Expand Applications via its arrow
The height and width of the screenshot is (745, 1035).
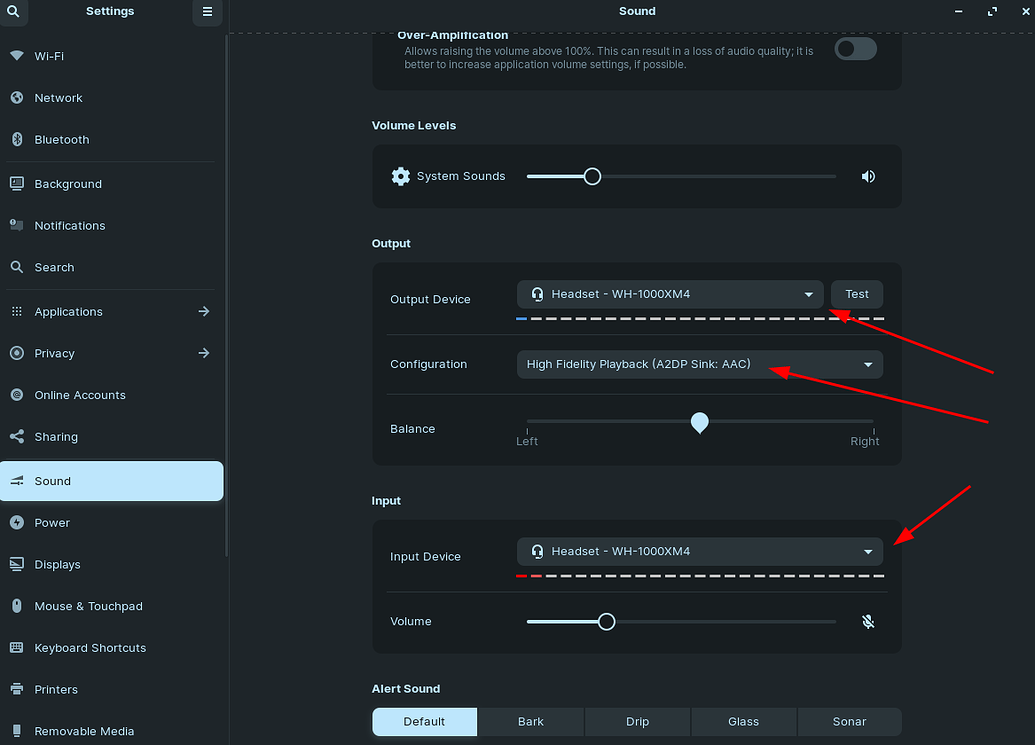pos(204,311)
